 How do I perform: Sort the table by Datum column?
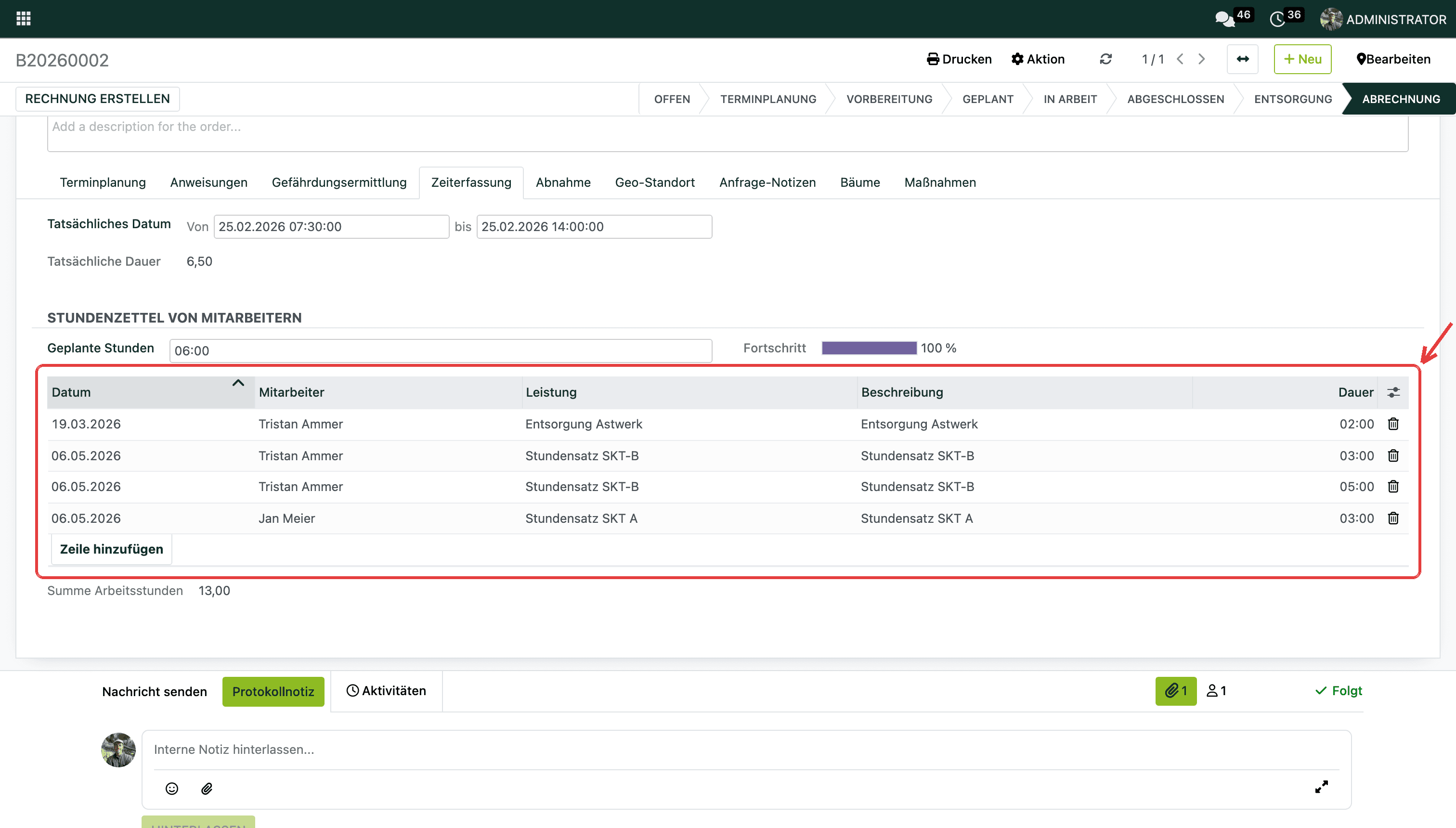[151, 392]
